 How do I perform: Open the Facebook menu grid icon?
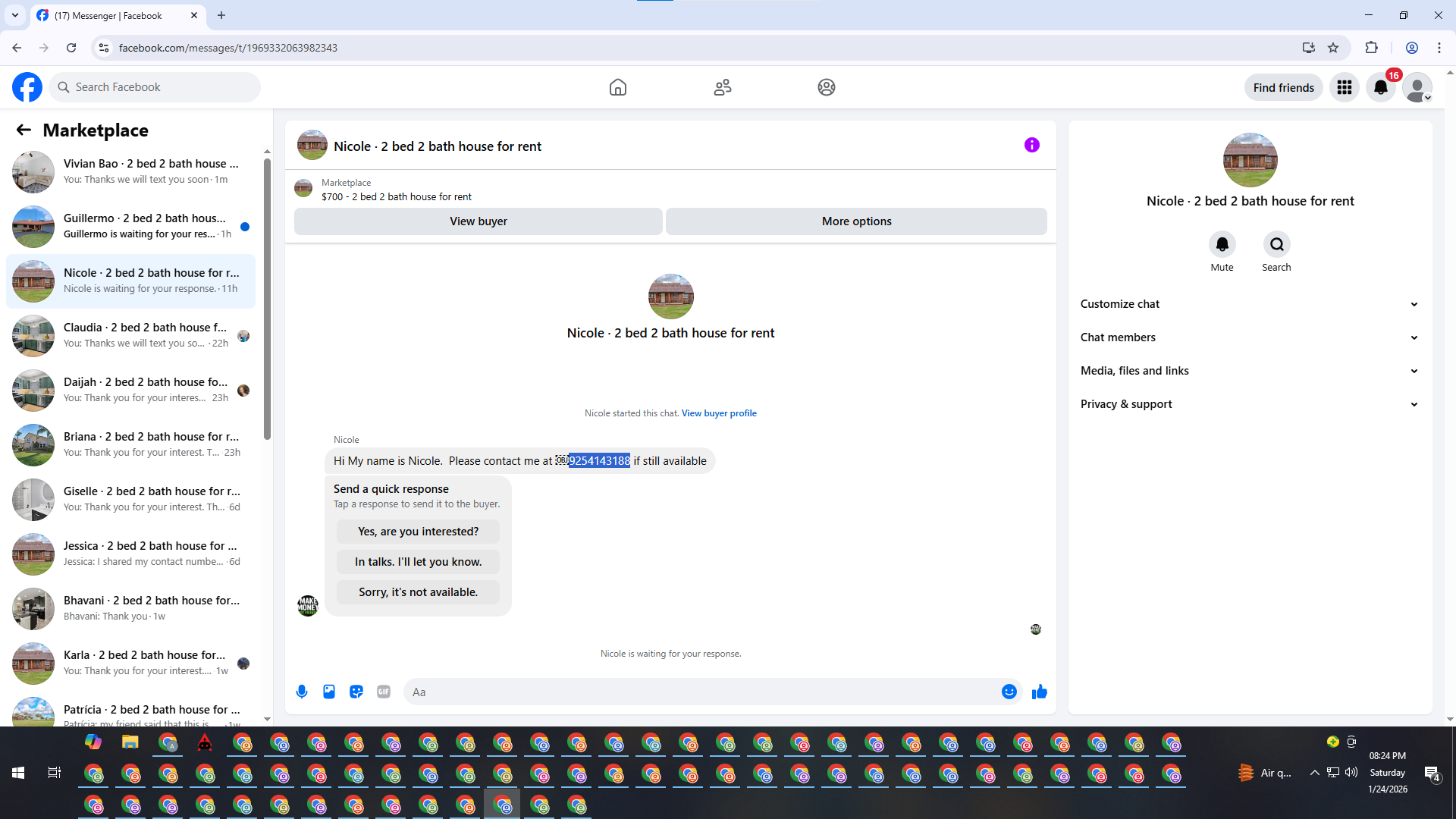pos(1345,87)
